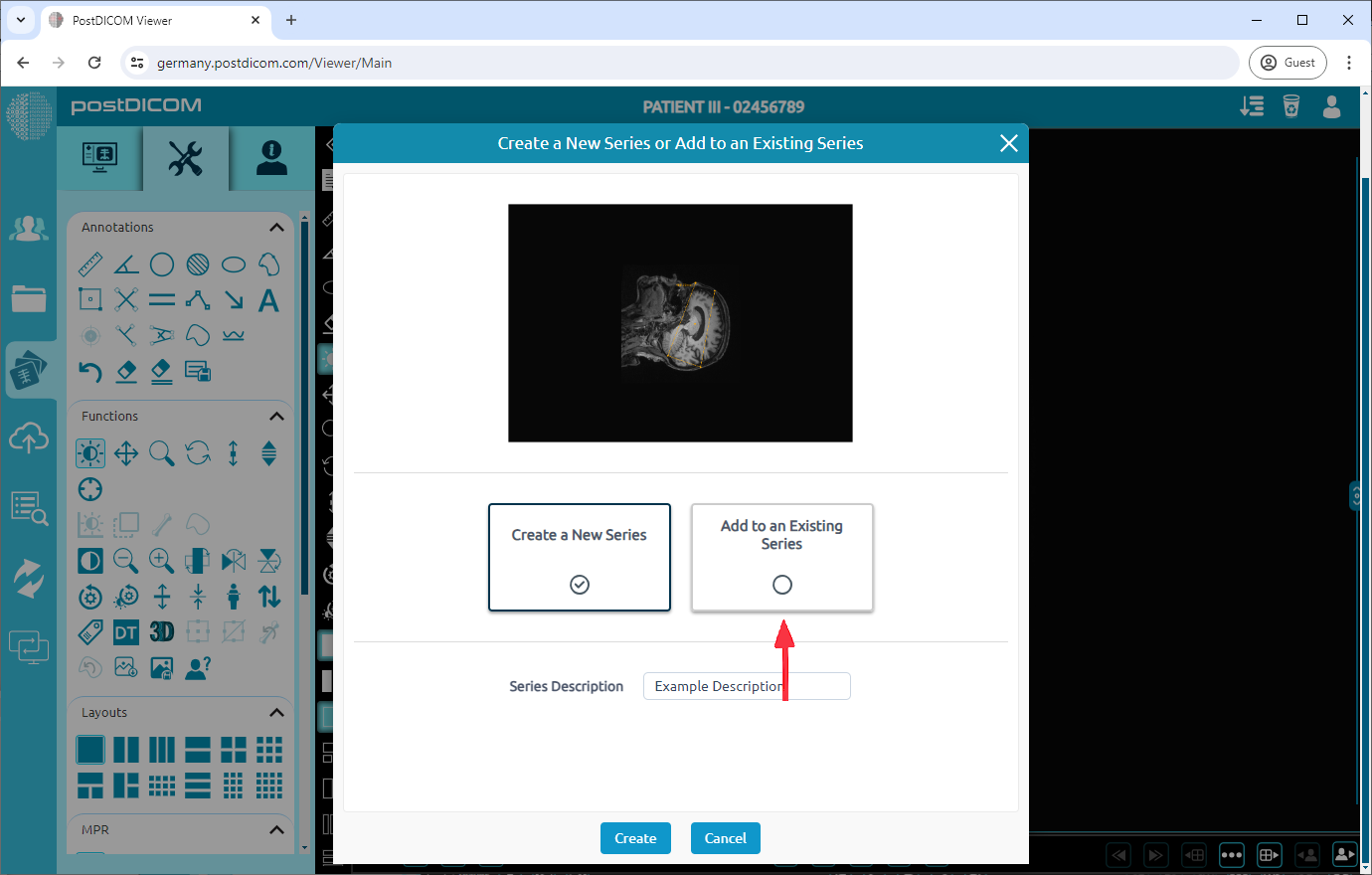Toggle the invert colors tool
Image resolution: width=1372 pixels, height=875 pixels.
click(90, 561)
